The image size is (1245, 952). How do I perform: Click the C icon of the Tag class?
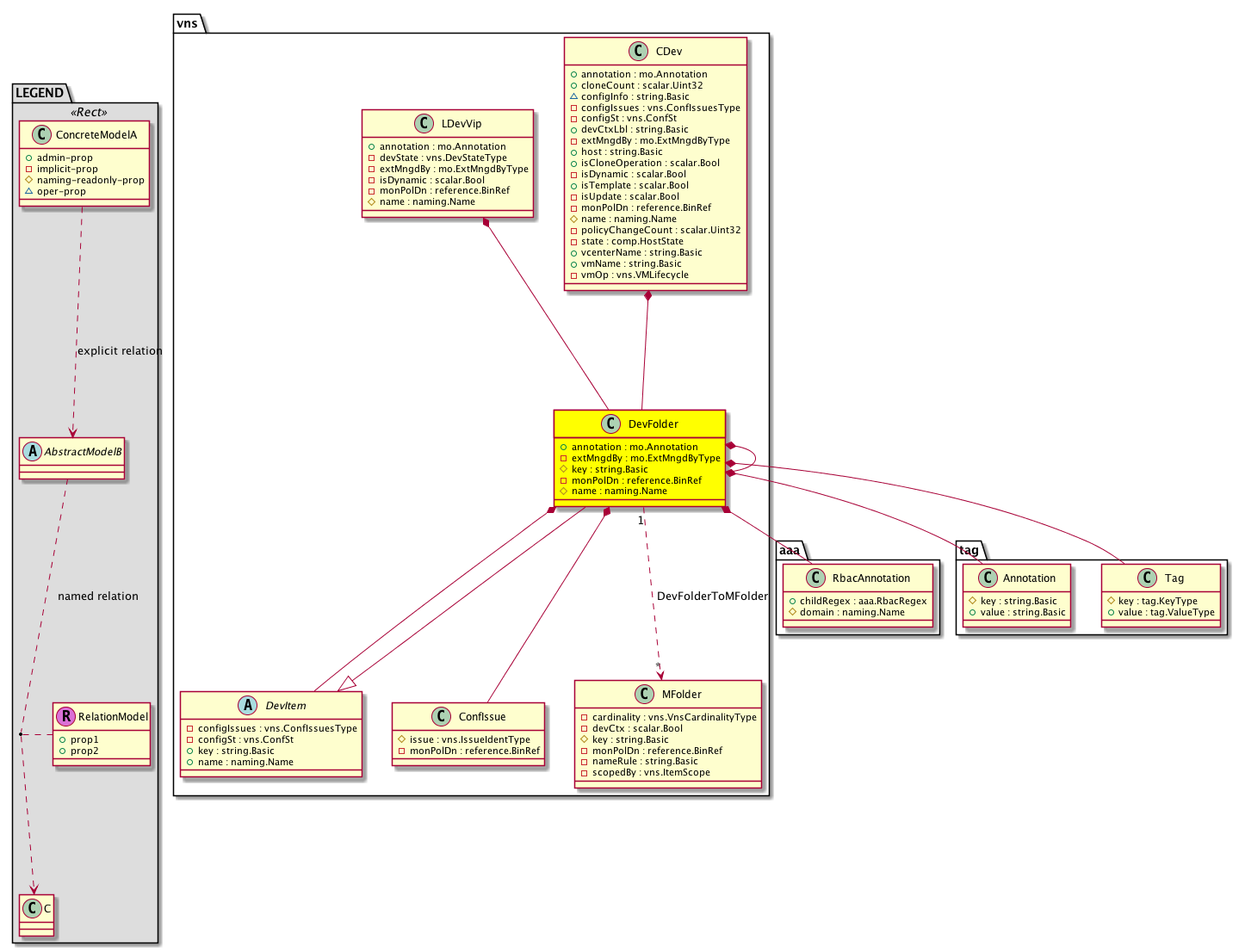pyautogui.click(x=1147, y=578)
